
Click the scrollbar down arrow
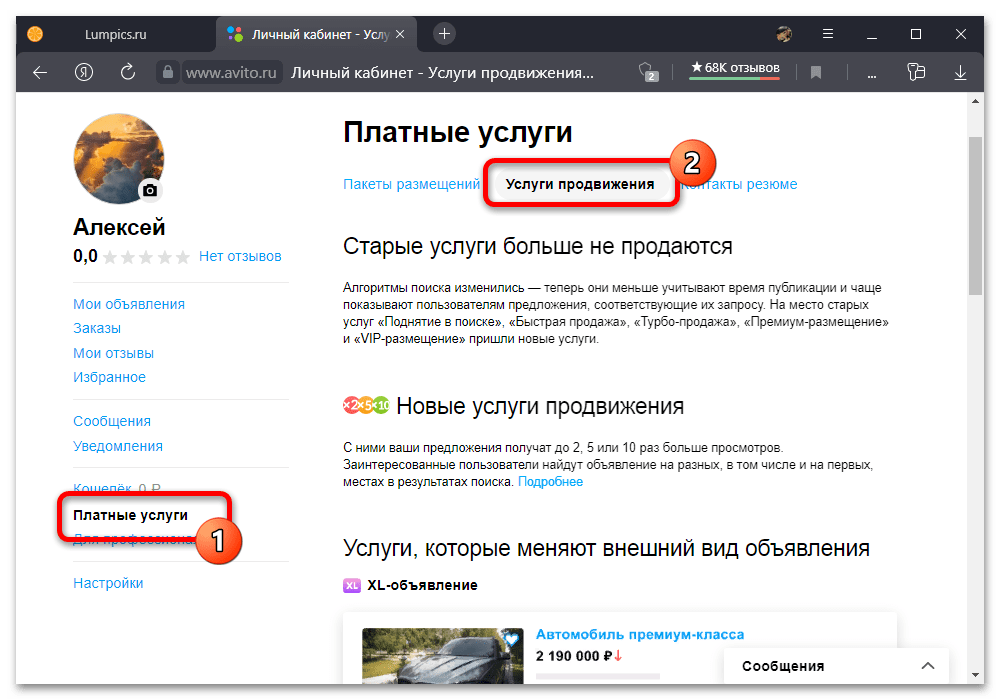pos(975,675)
